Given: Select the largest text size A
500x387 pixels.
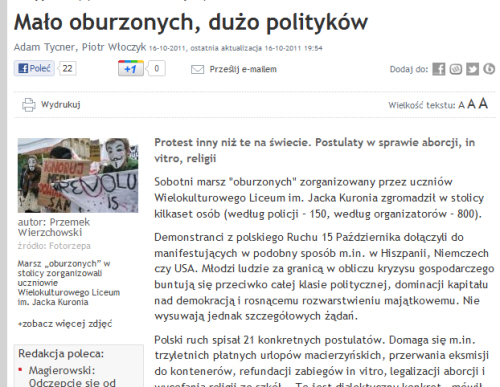Looking at the screenshot, I should tap(483, 104).
